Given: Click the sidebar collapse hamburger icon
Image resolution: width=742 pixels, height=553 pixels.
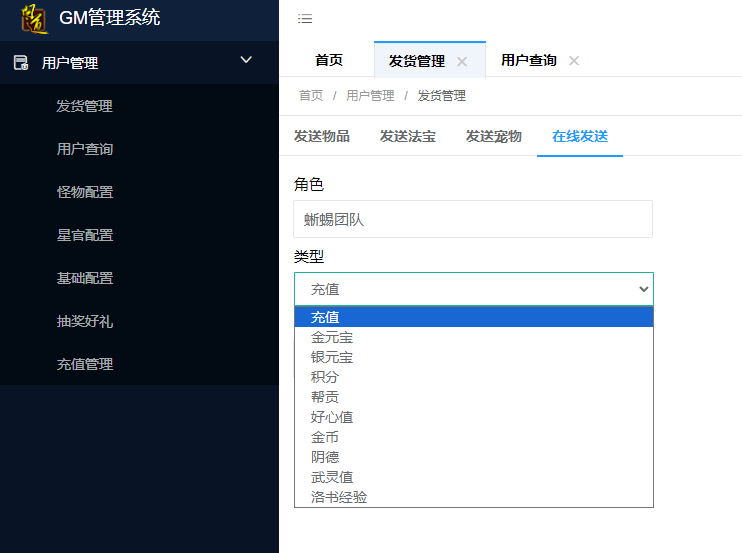Looking at the screenshot, I should tap(305, 19).
